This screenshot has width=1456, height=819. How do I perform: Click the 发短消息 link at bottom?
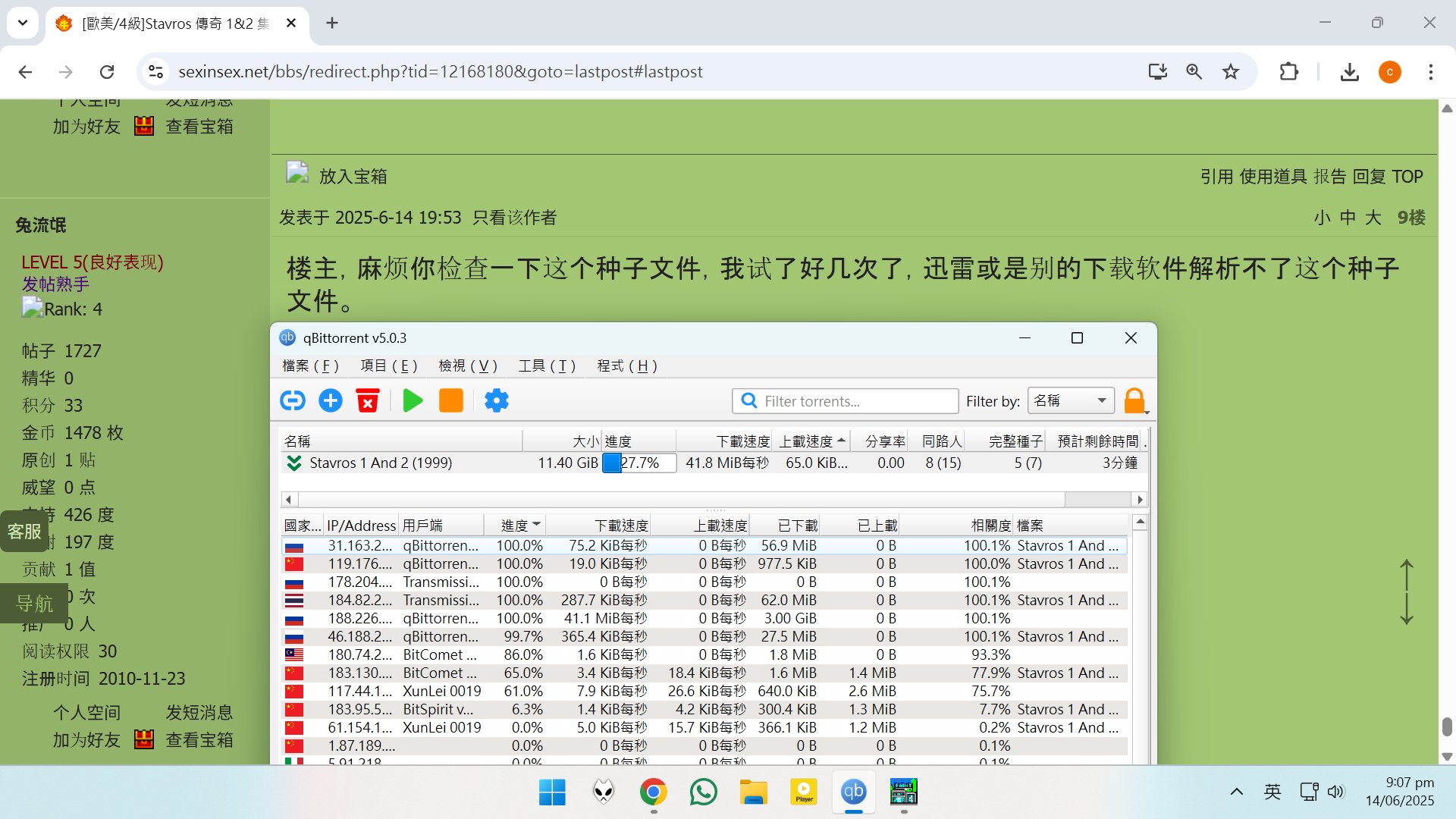(x=199, y=713)
